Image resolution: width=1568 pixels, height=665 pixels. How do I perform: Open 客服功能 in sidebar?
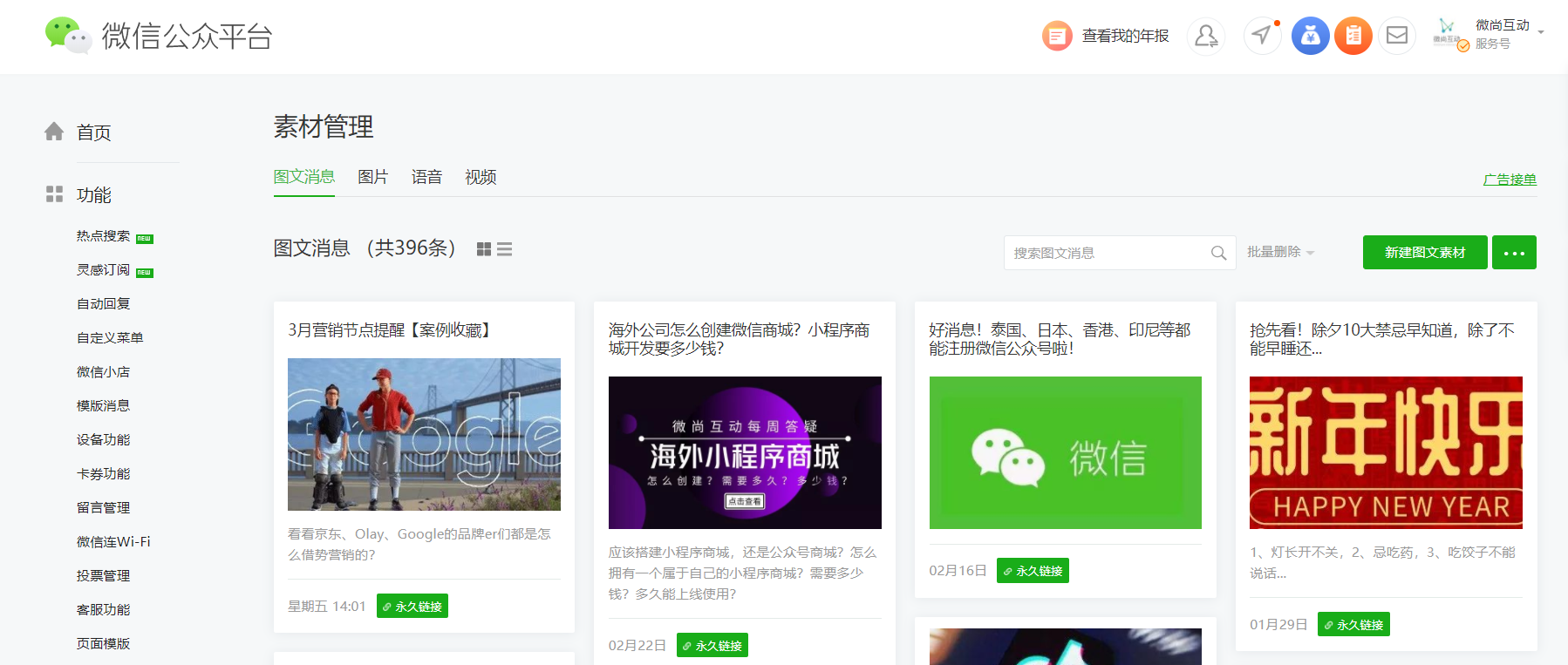coord(103,610)
